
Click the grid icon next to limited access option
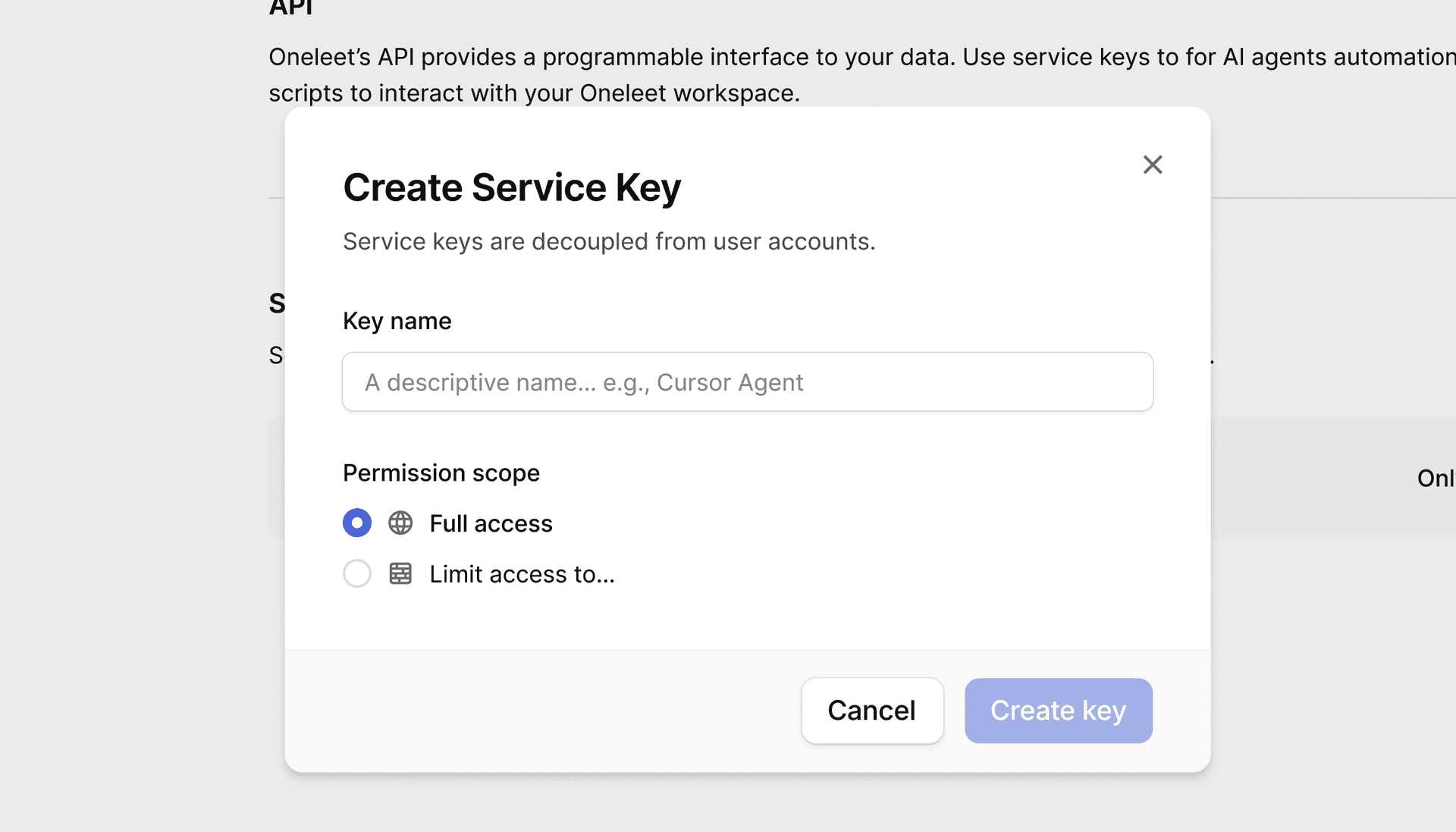pyautogui.click(x=400, y=573)
